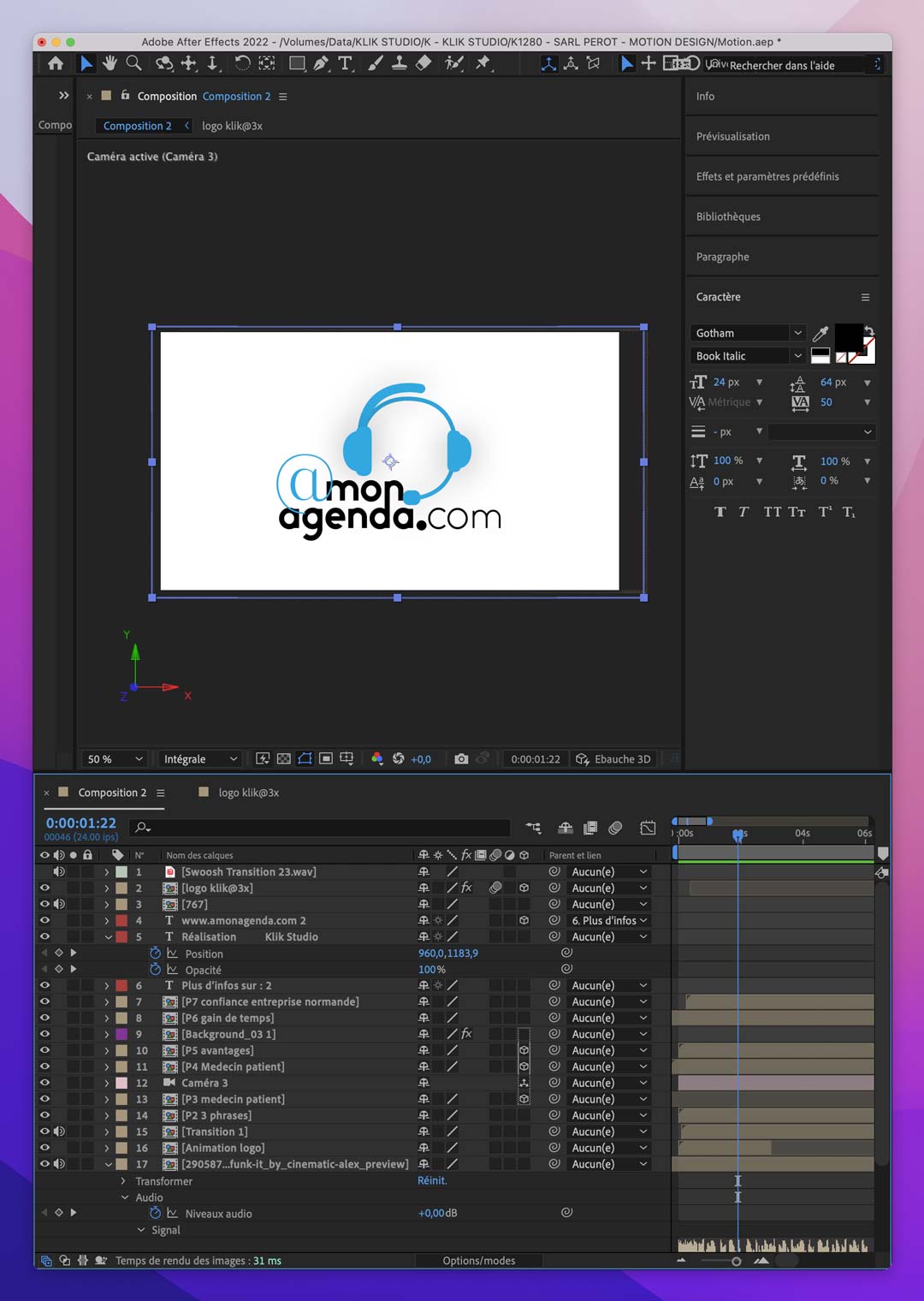Hide the [logo klik@3x] layer eye
This screenshot has height=1301, width=924.
click(x=44, y=888)
